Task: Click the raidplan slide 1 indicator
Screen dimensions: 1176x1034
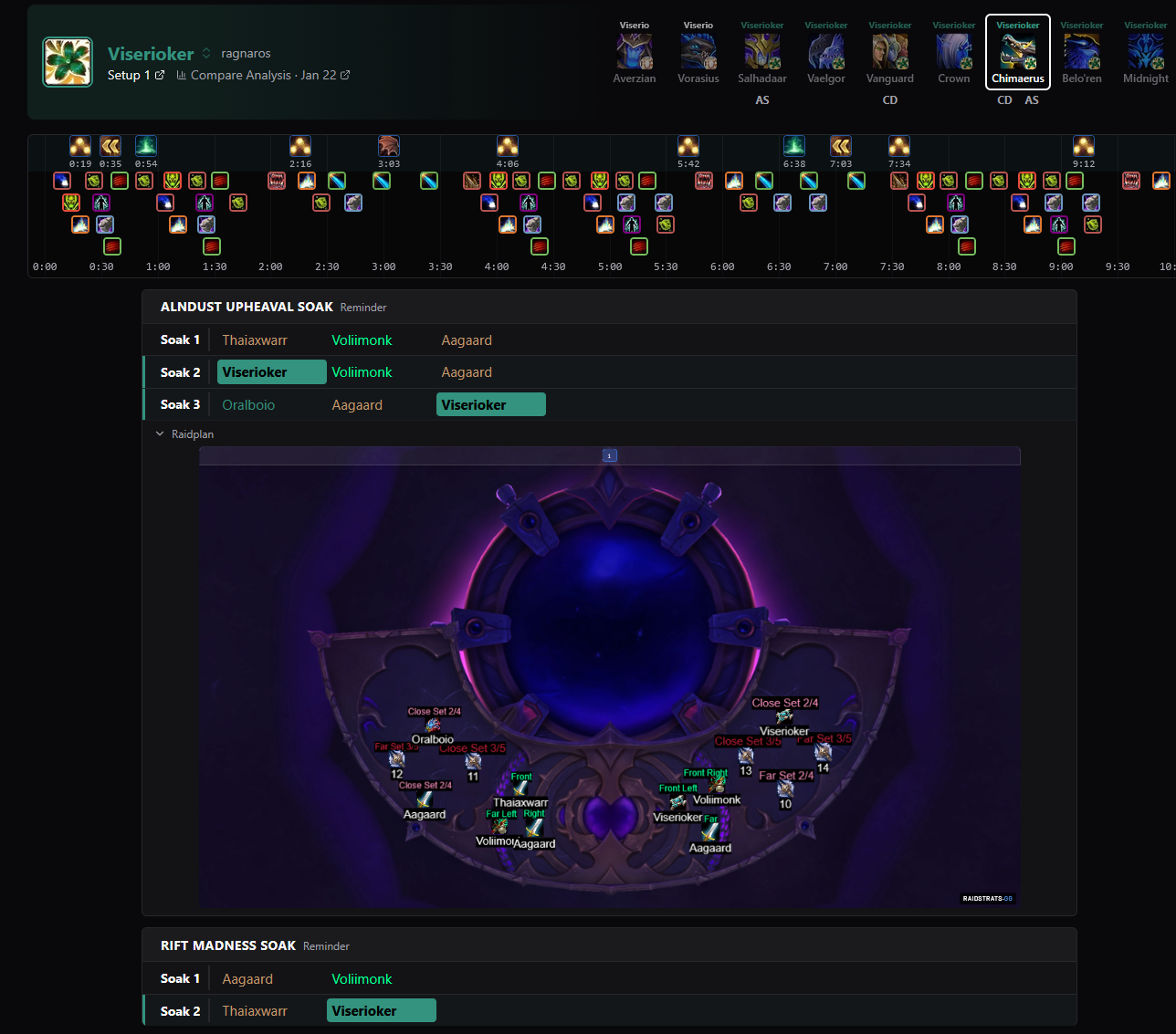Action: [609, 455]
